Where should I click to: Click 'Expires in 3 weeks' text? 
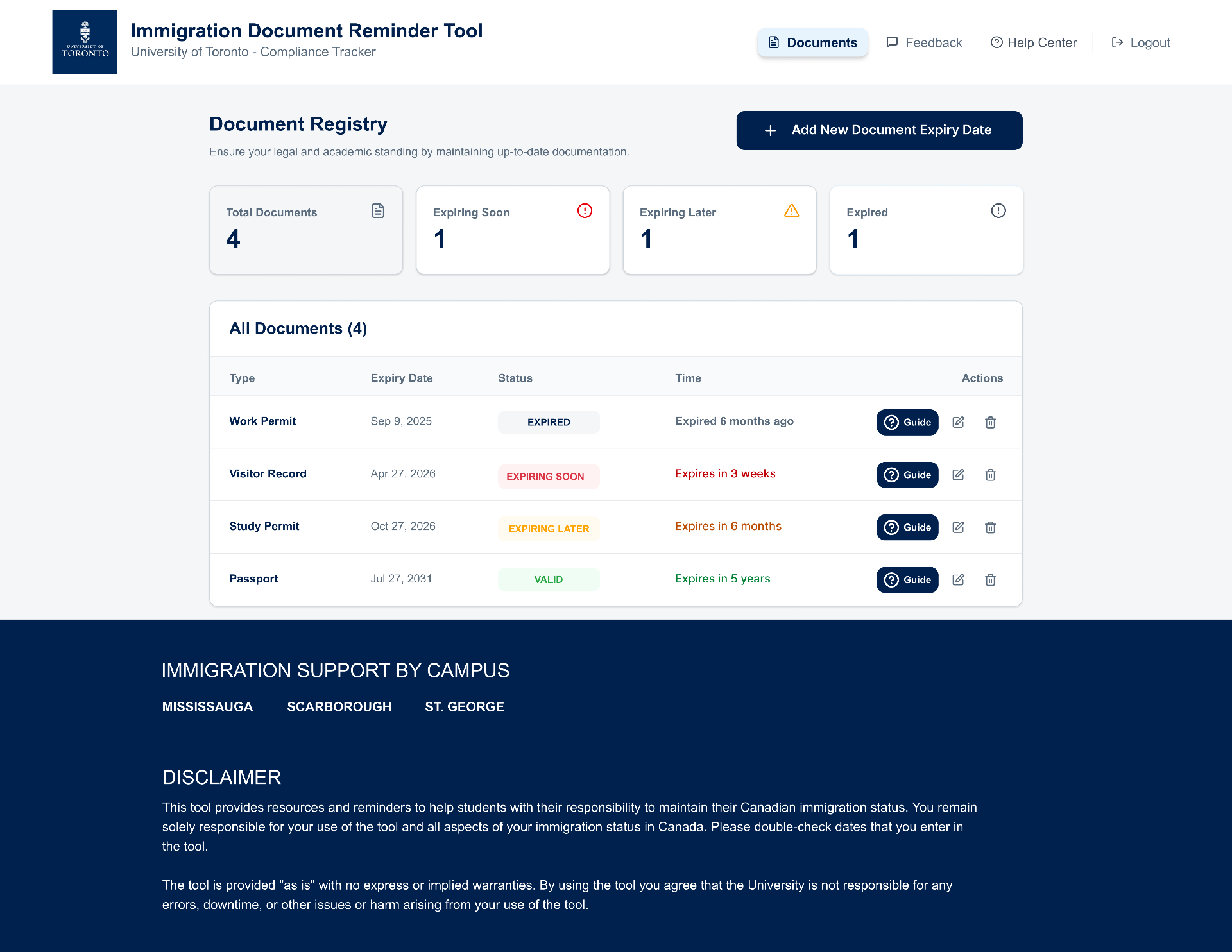point(725,473)
